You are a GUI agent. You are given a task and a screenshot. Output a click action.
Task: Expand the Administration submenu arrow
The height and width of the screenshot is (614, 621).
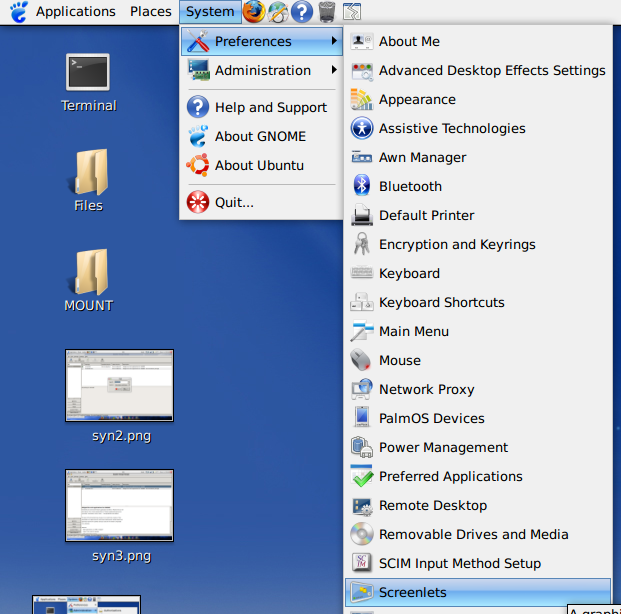[334, 70]
